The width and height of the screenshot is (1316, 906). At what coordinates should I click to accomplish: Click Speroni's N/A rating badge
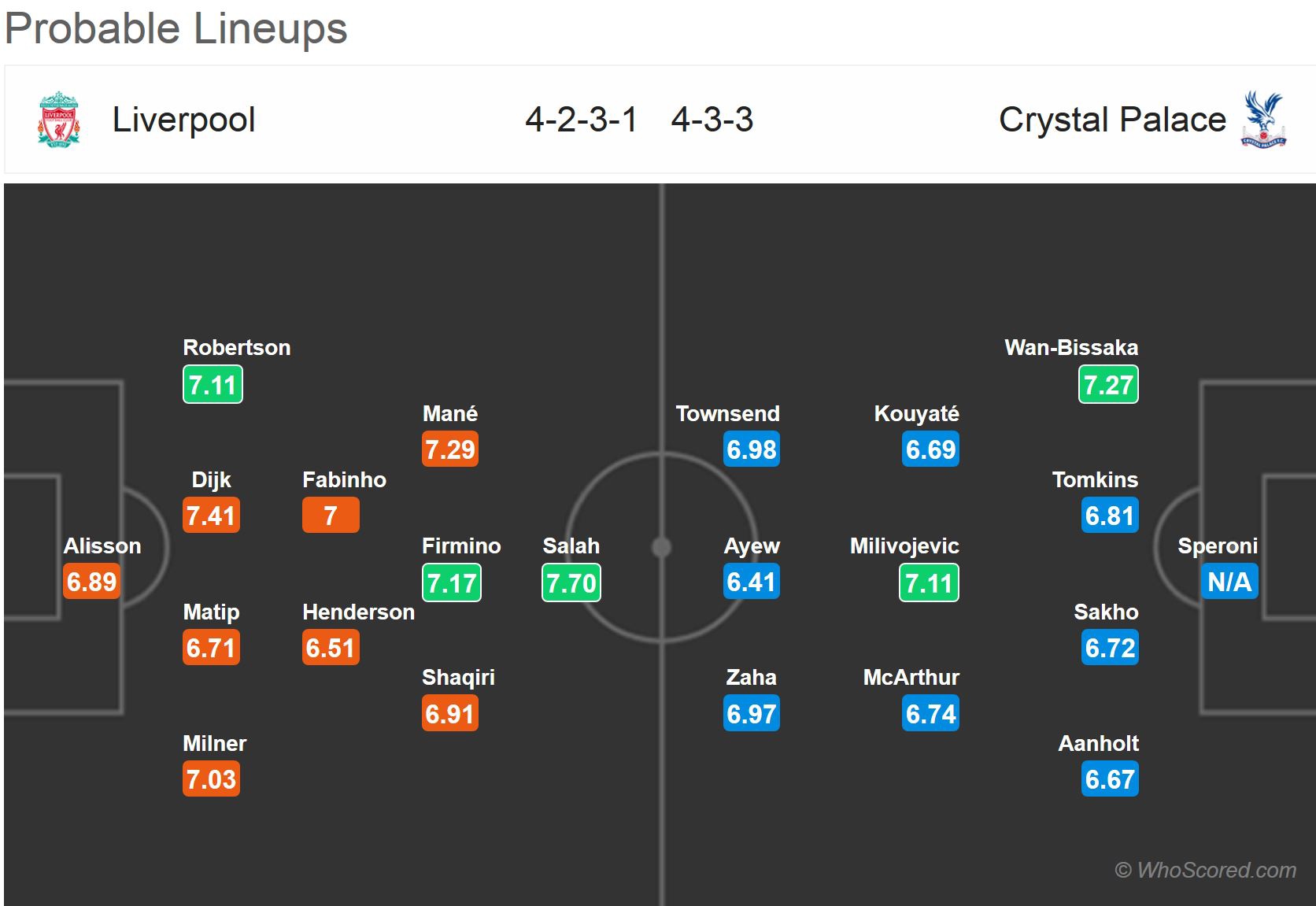pos(1229,582)
